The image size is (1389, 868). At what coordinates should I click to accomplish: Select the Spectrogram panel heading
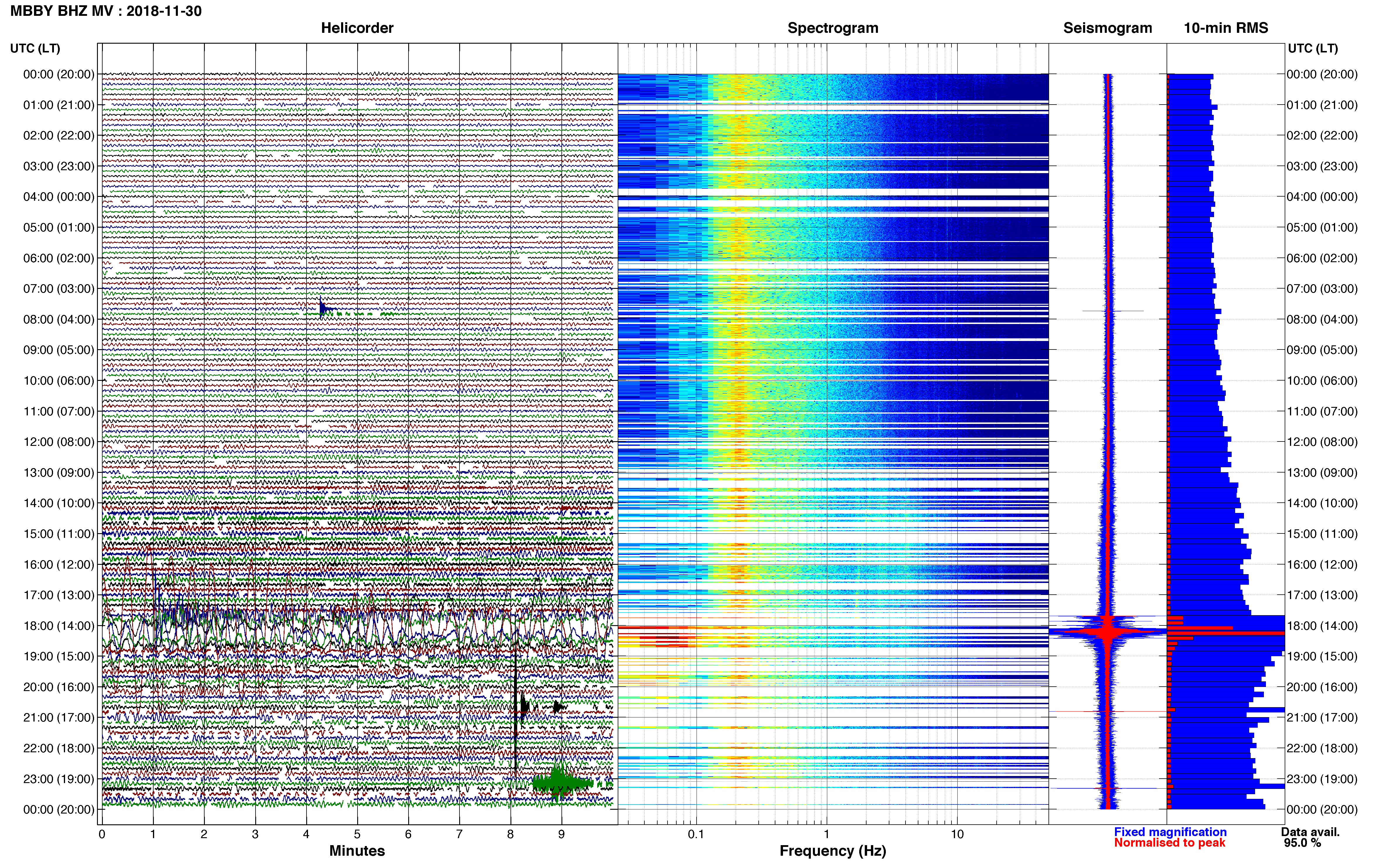coord(833,28)
